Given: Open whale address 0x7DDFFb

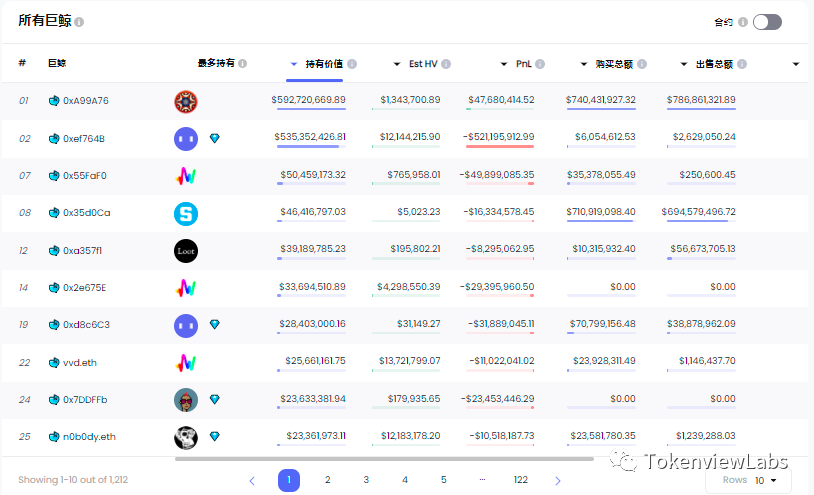Looking at the screenshot, I should pos(85,400).
